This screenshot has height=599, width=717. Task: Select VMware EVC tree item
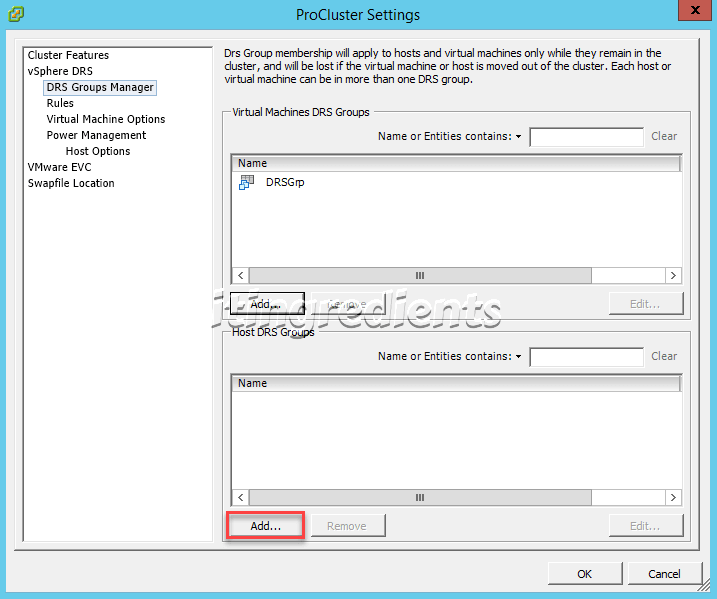pos(59,167)
